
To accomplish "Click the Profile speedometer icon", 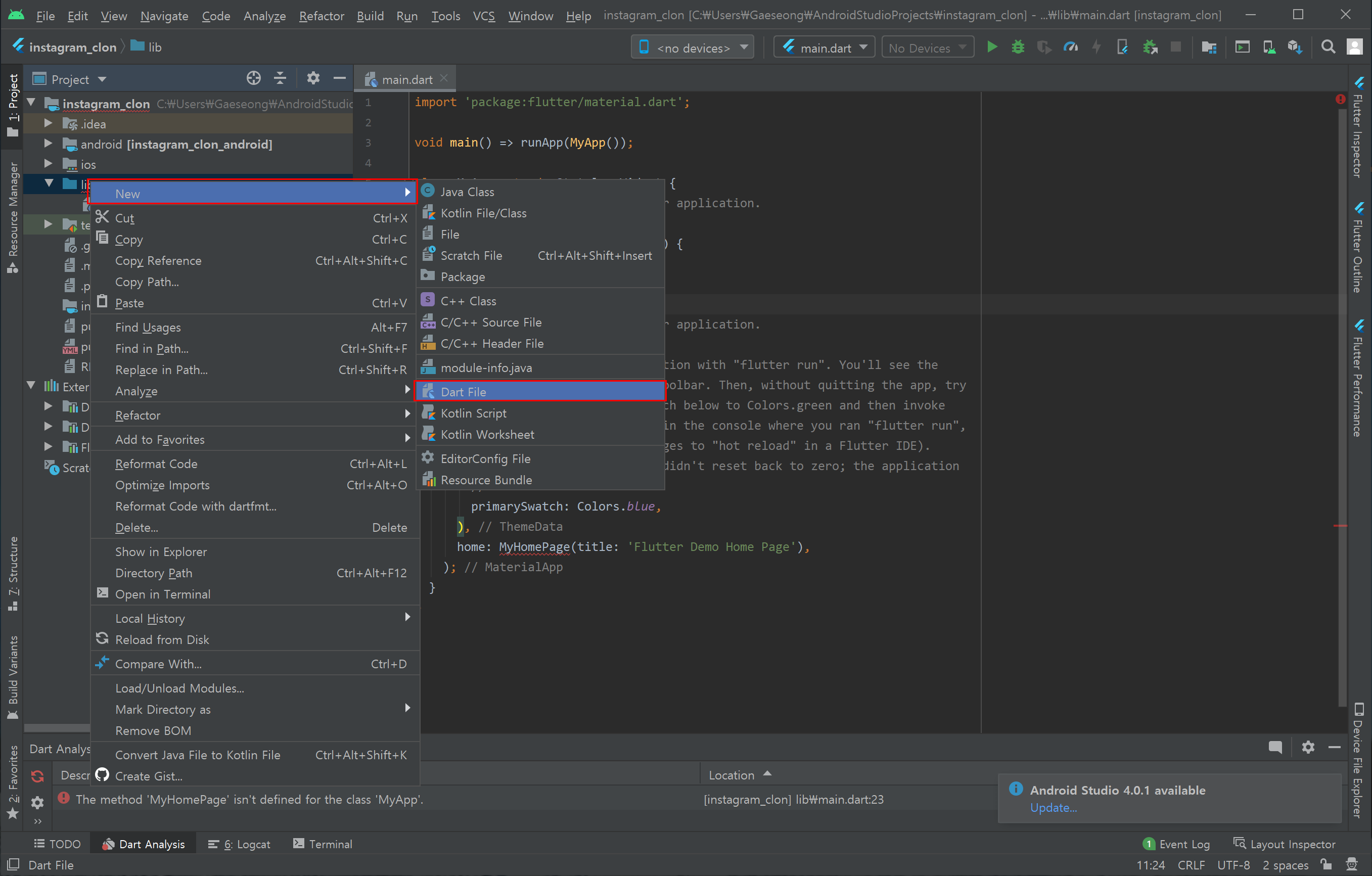I will point(1071,48).
